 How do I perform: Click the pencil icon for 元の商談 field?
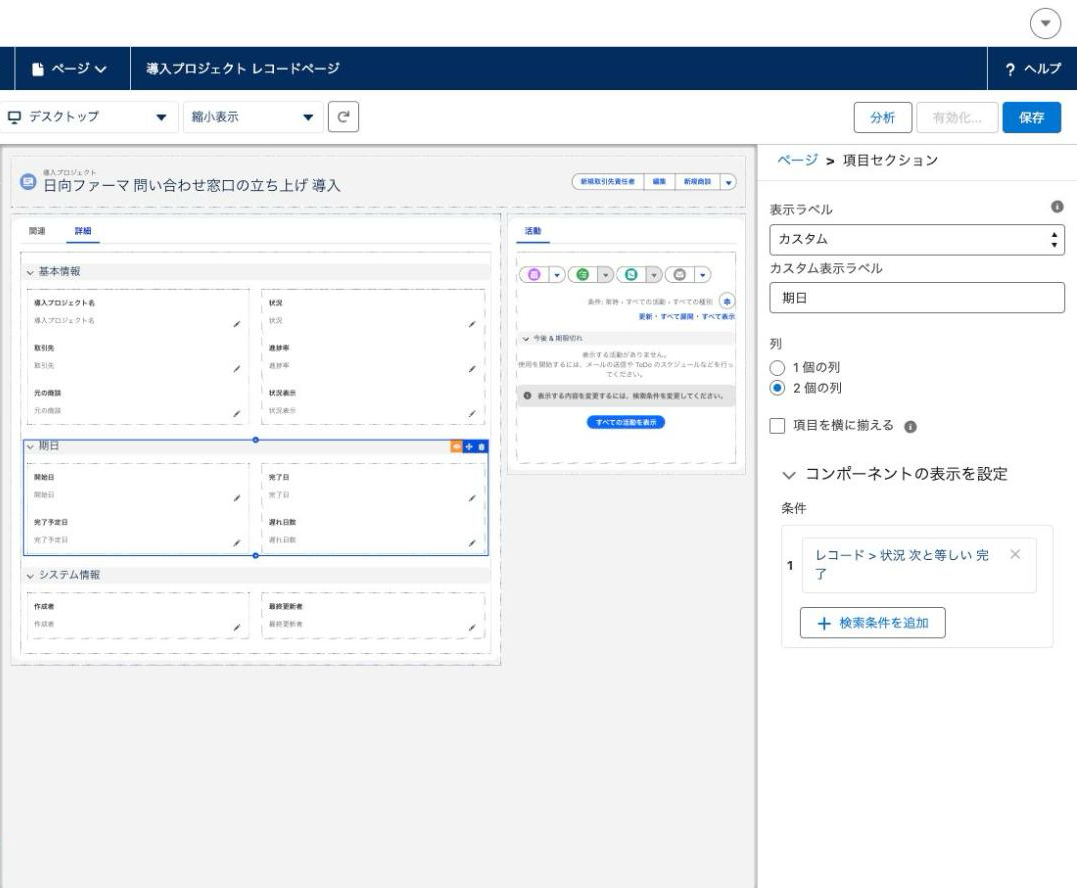coord(237,413)
